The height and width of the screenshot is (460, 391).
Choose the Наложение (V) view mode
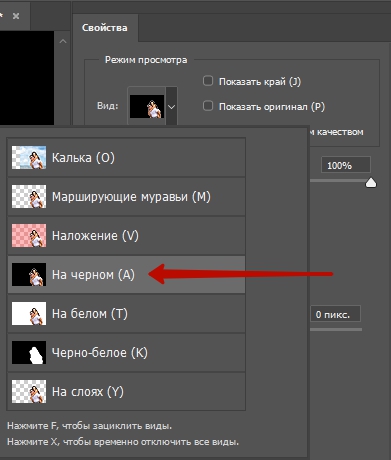126,236
